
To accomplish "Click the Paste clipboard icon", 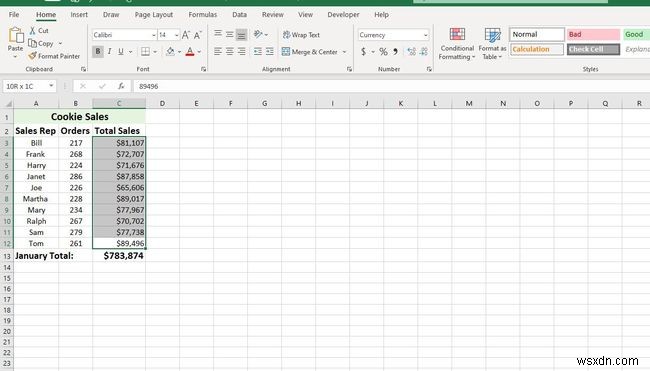I will coord(16,36).
